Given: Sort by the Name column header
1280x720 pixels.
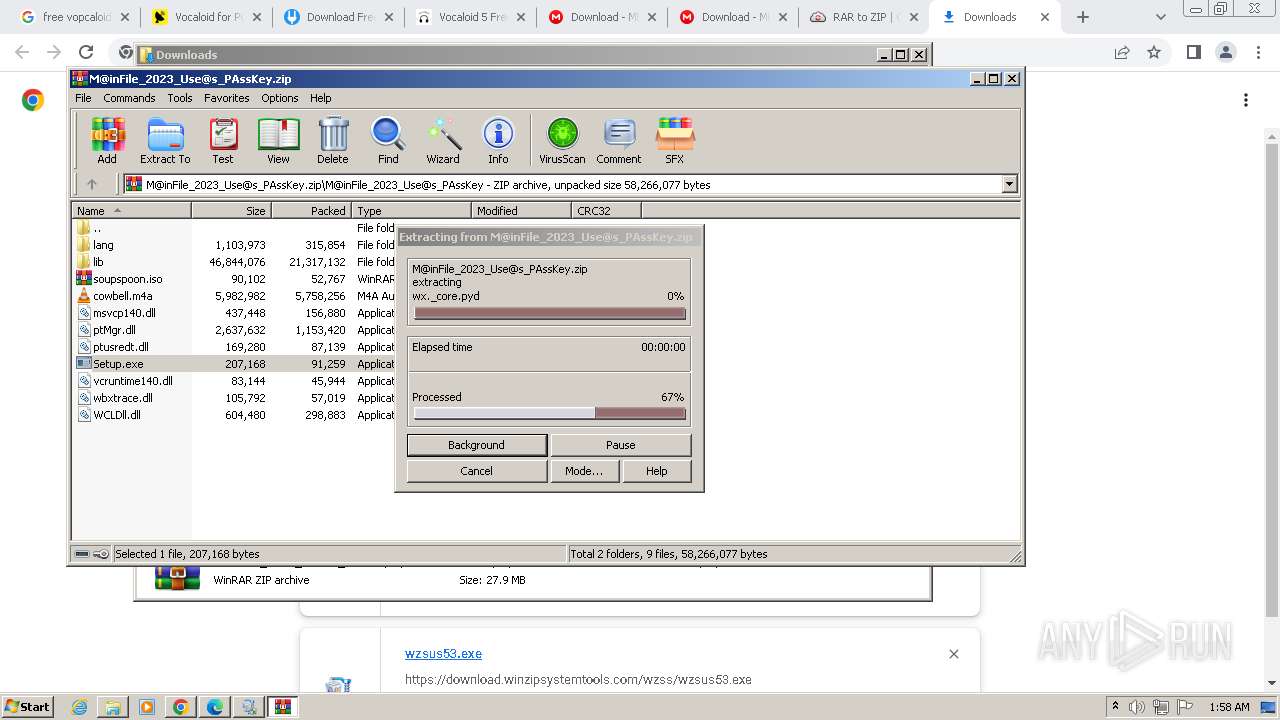Looking at the screenshot, I should pos(131,211).
